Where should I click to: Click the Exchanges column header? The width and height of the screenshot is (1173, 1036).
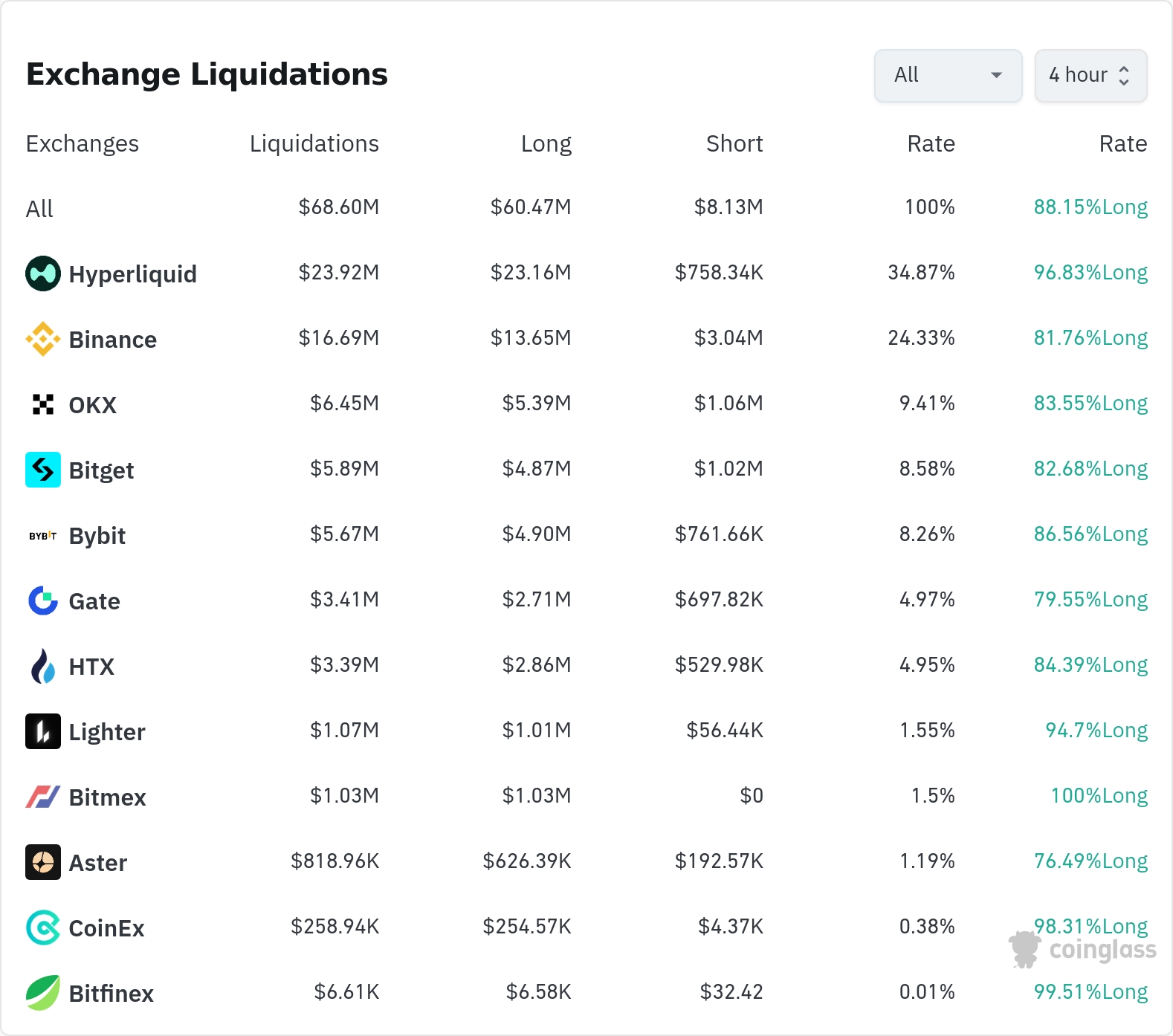point(83,143)
